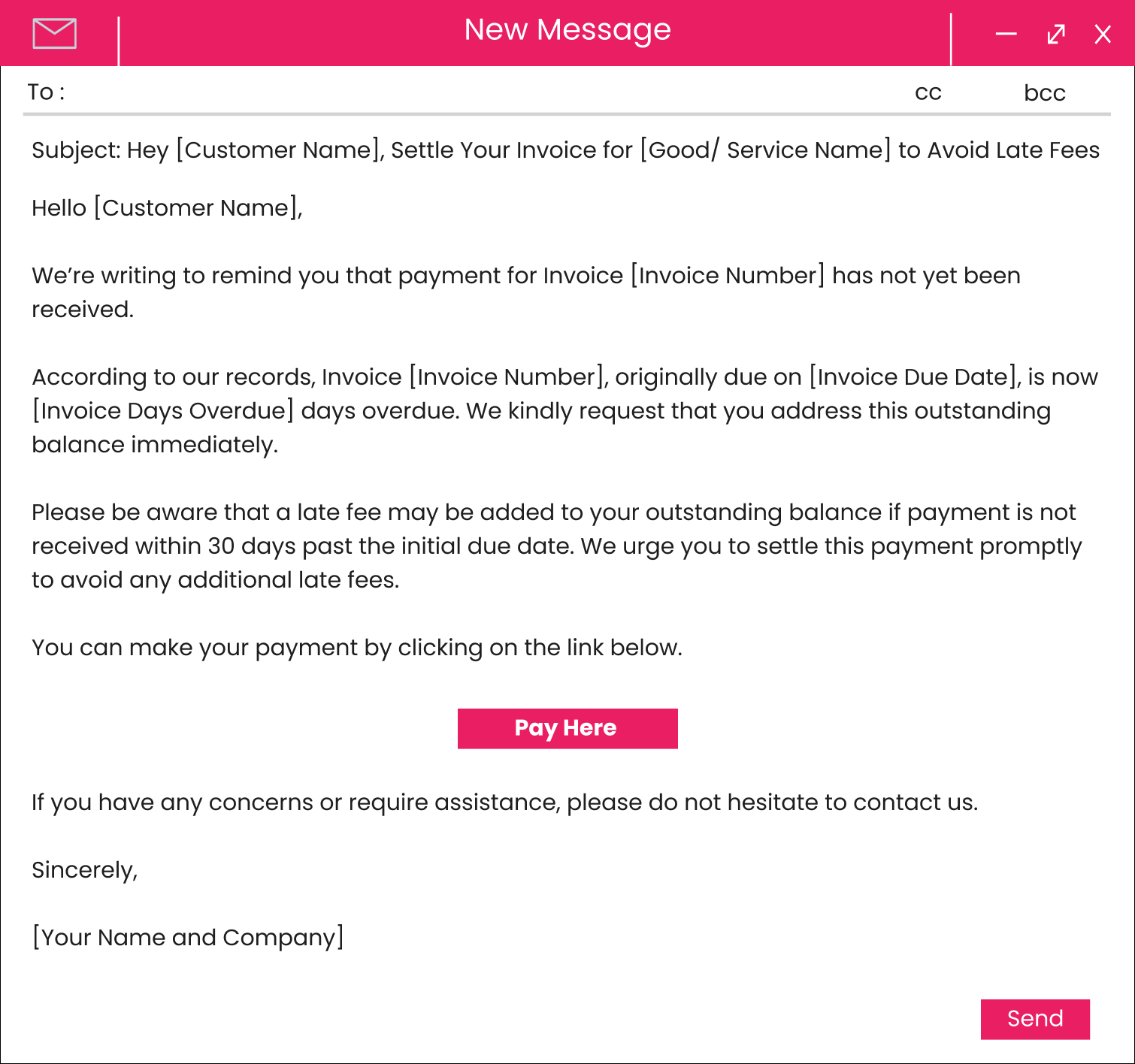Open the cc recipients field

pyautogui.click(x=927, y=92)
